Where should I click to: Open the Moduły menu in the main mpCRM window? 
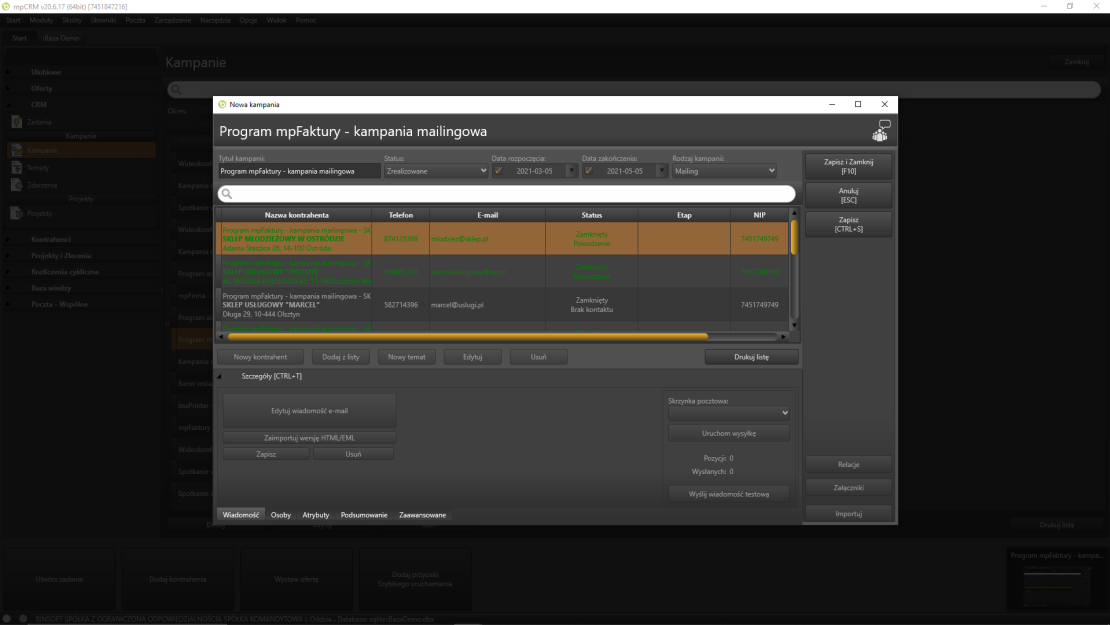[41, 21]
